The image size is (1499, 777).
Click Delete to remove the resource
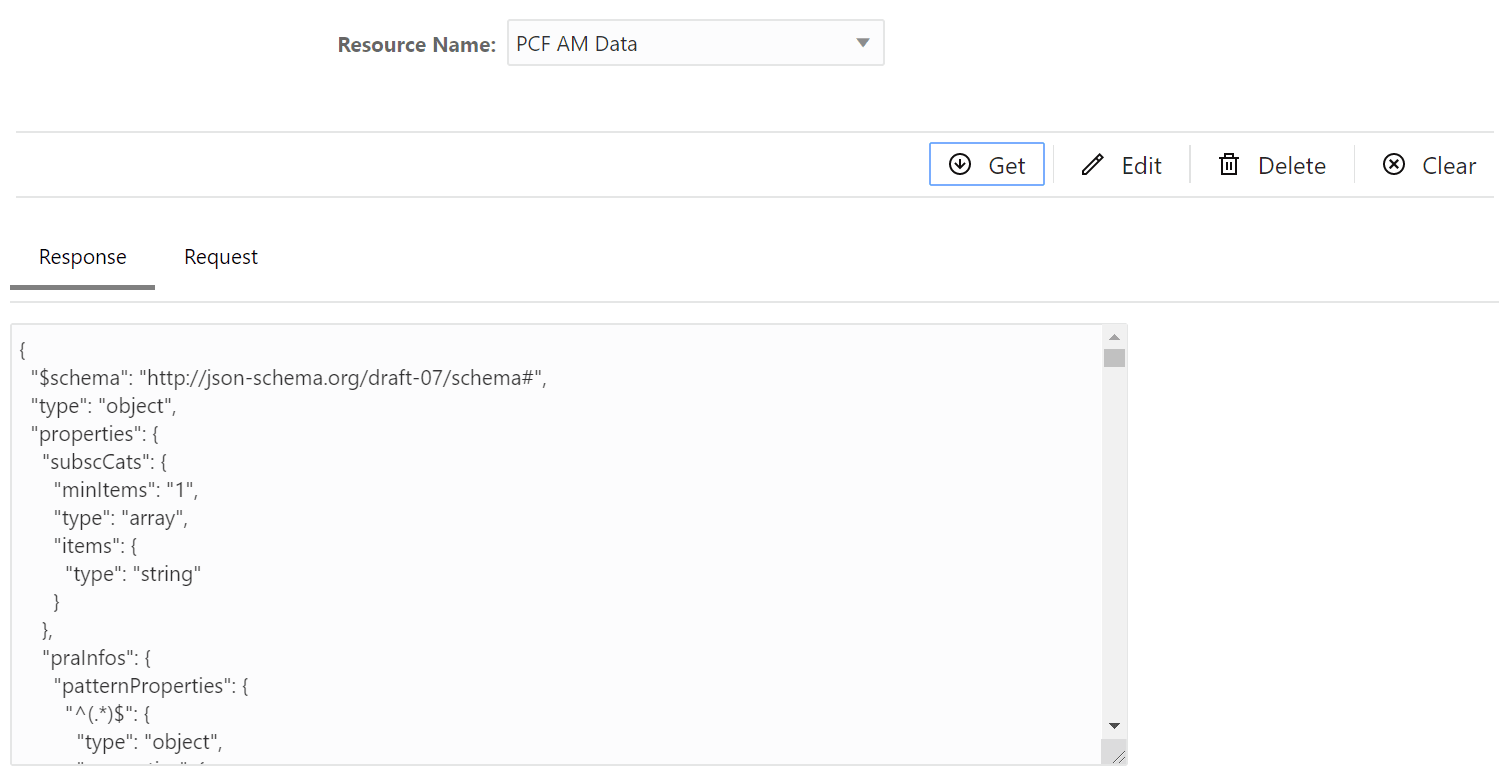pos(1271,164)
